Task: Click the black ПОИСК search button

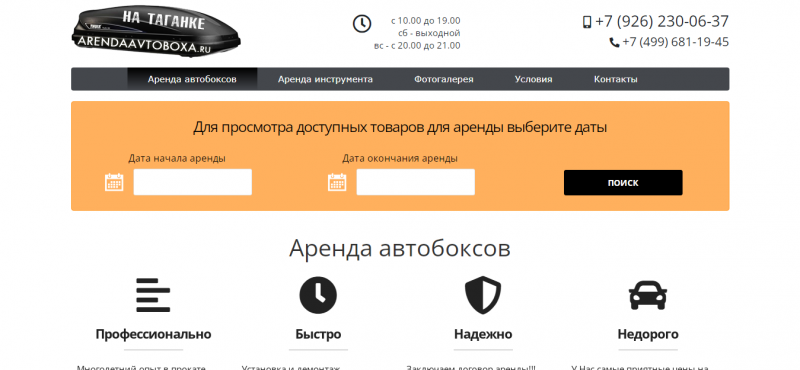Action: pyautogui.click(x=623, y=183)
